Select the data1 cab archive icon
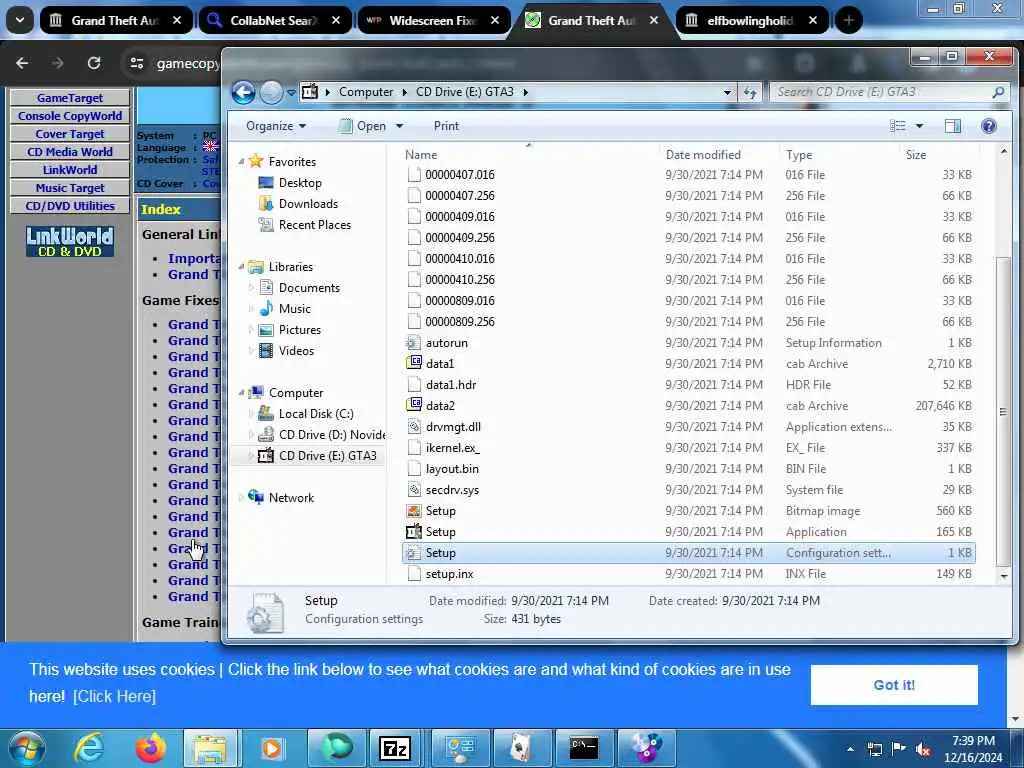The image size is (1024, 768). click(413, 363)
